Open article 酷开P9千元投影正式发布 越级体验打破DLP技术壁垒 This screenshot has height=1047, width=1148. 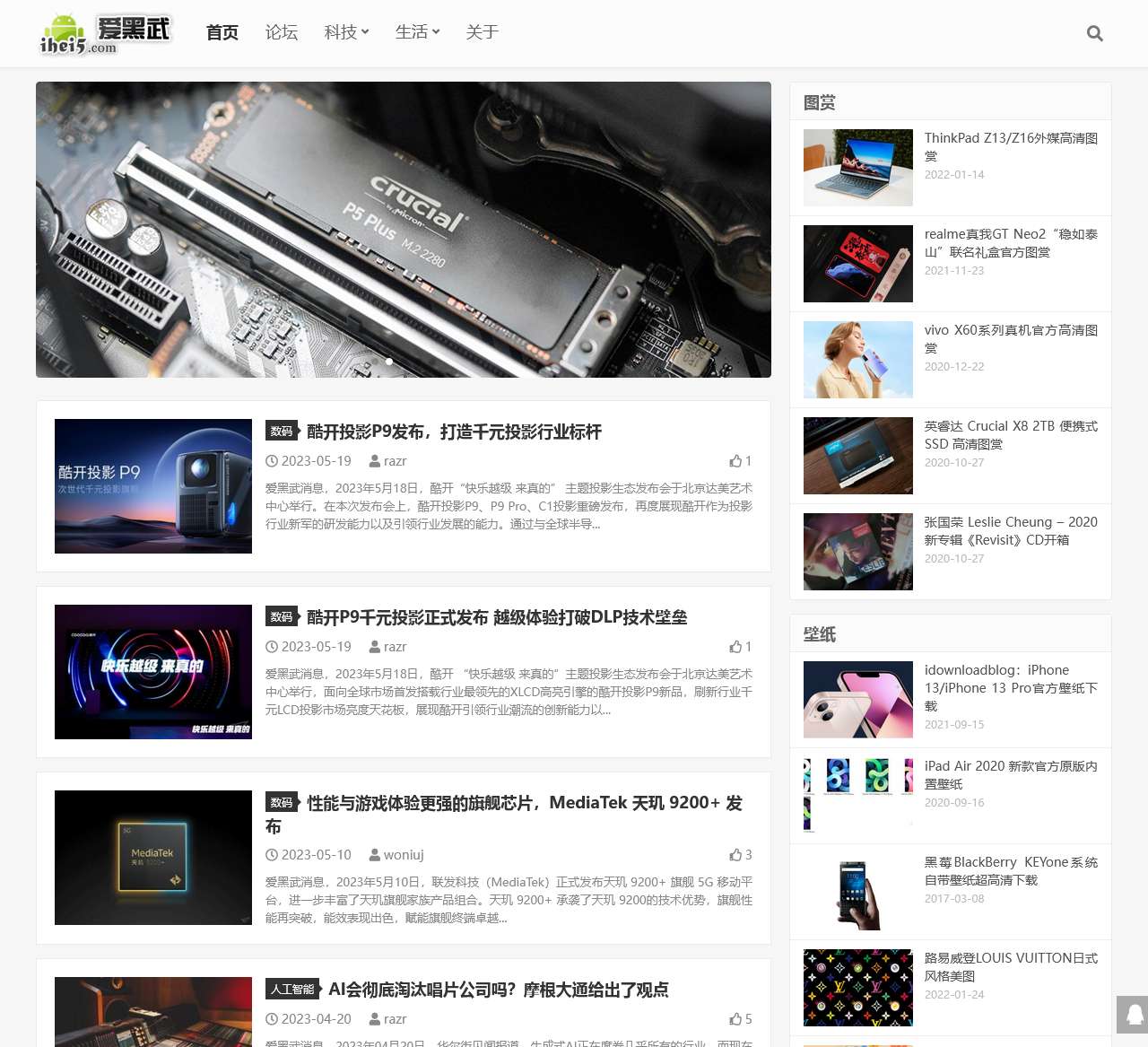point(497,617)
